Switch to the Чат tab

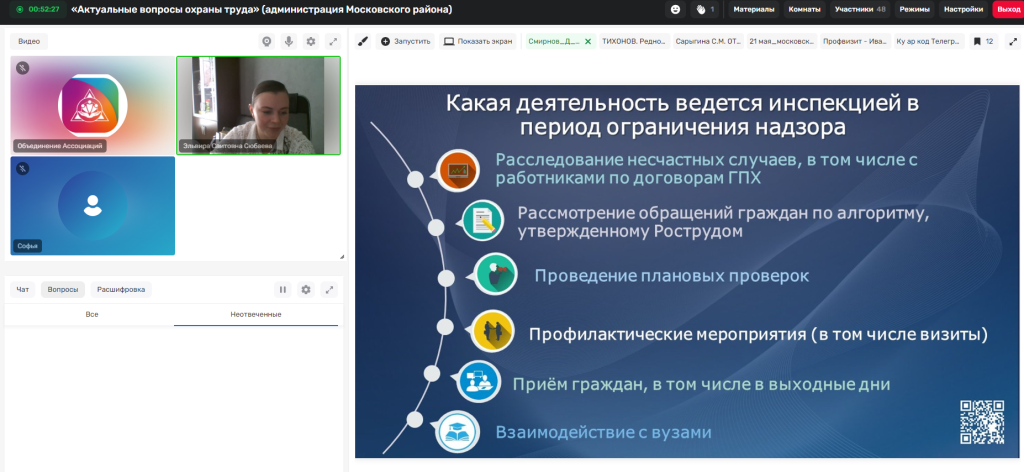pyautogui.click(x=23, y=289)
